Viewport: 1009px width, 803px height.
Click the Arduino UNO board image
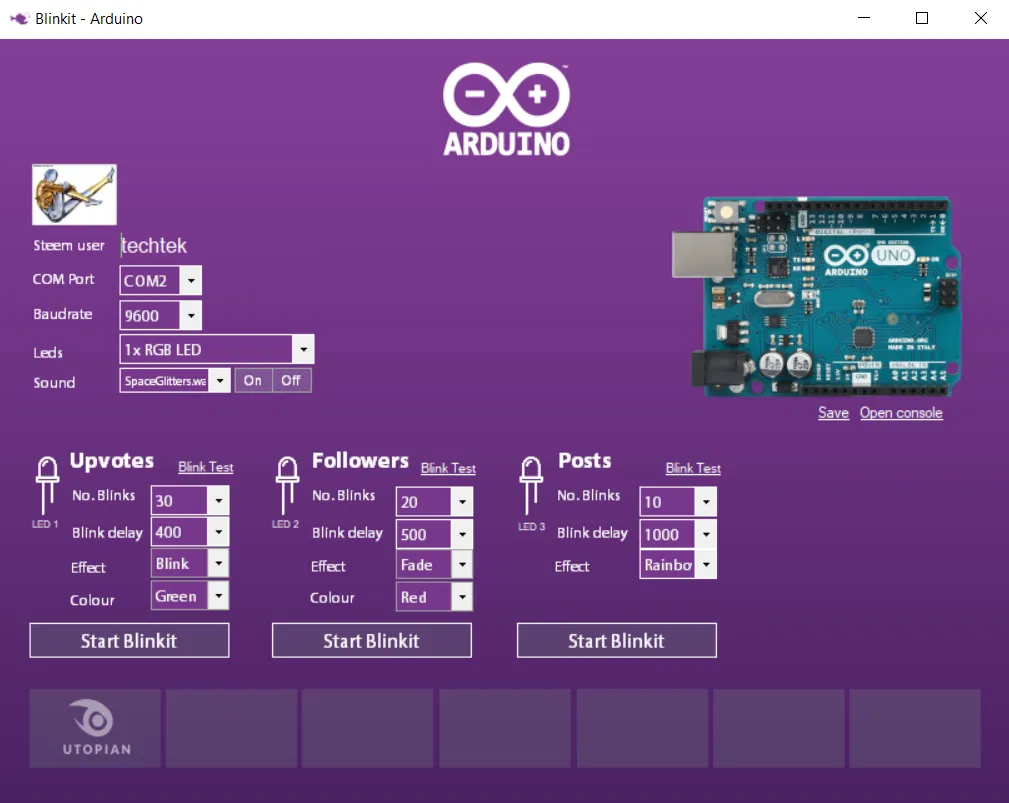click(817, 297)
